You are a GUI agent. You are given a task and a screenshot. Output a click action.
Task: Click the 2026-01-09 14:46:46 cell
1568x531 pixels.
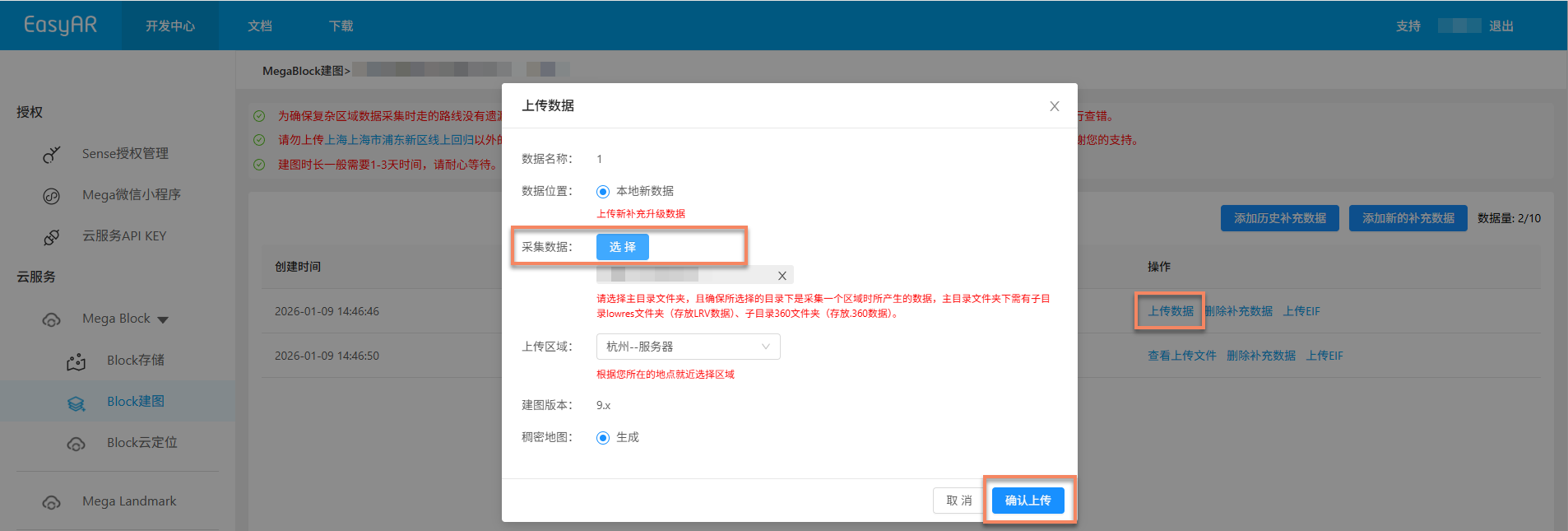pyautogui.click(x=327, y=311)
